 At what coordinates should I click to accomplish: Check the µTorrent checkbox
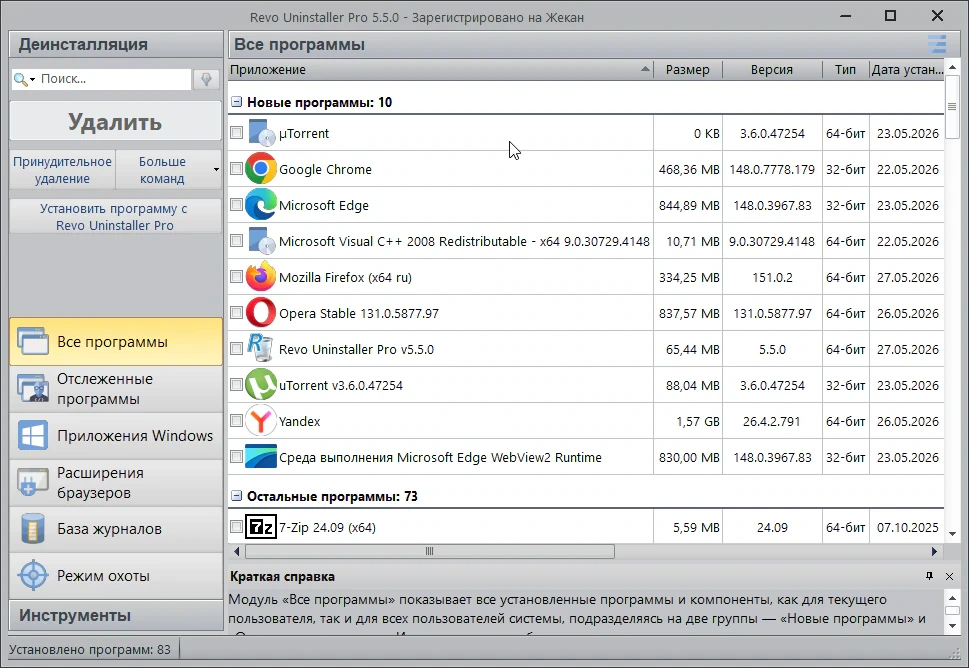pos(236,132)
